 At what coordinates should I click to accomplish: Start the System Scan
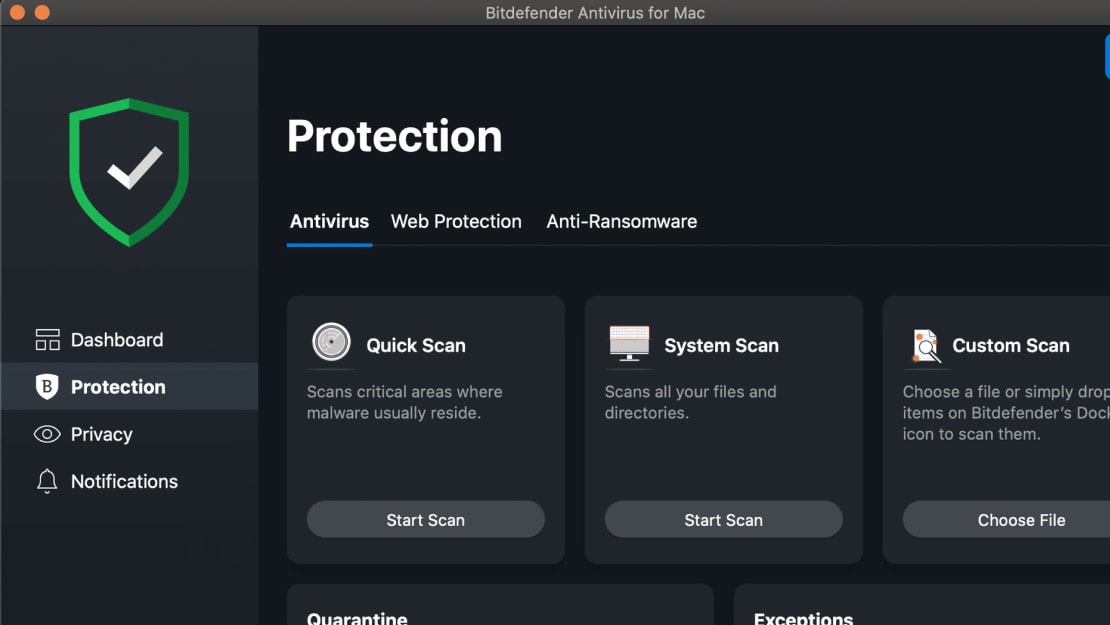(723, 520)
